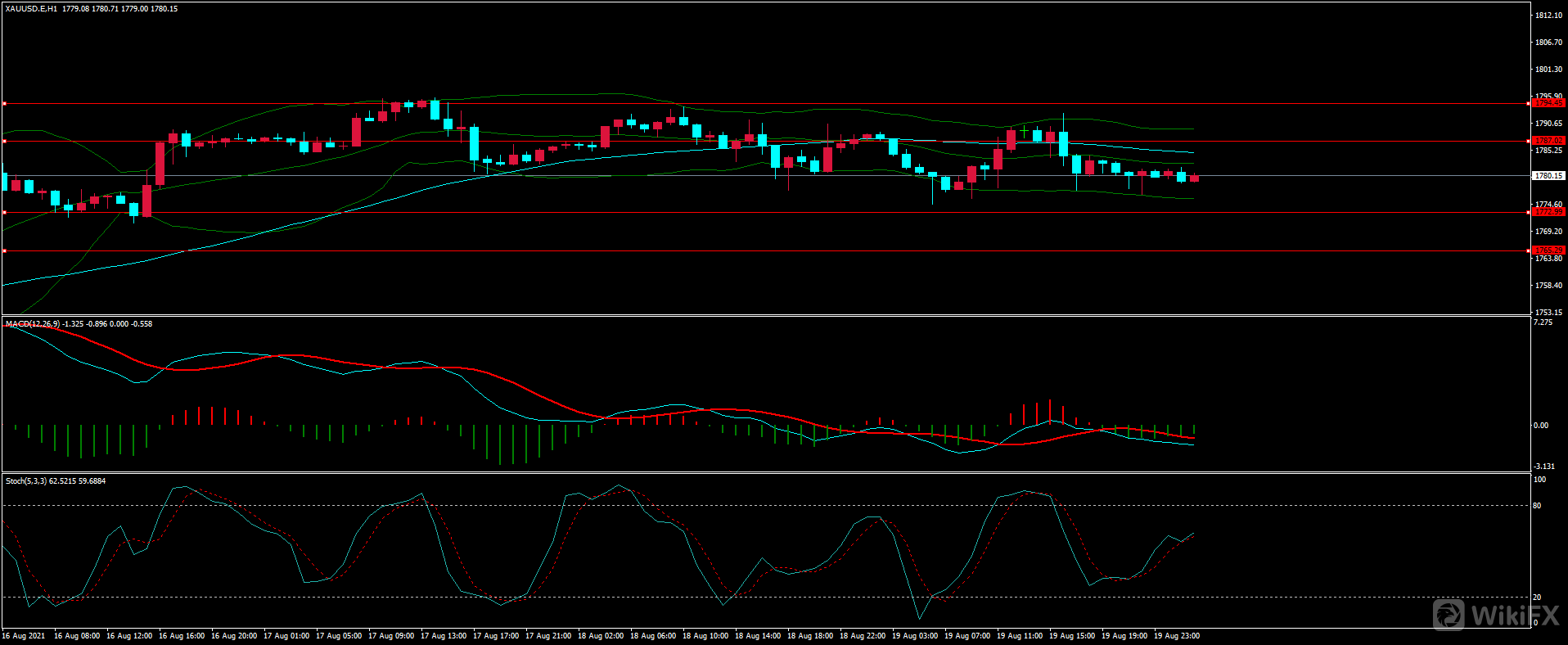The height and width of the screenshot is (645, 1568).
Task: Click the 1812.10 price scale value
Action: [1548, 16]
